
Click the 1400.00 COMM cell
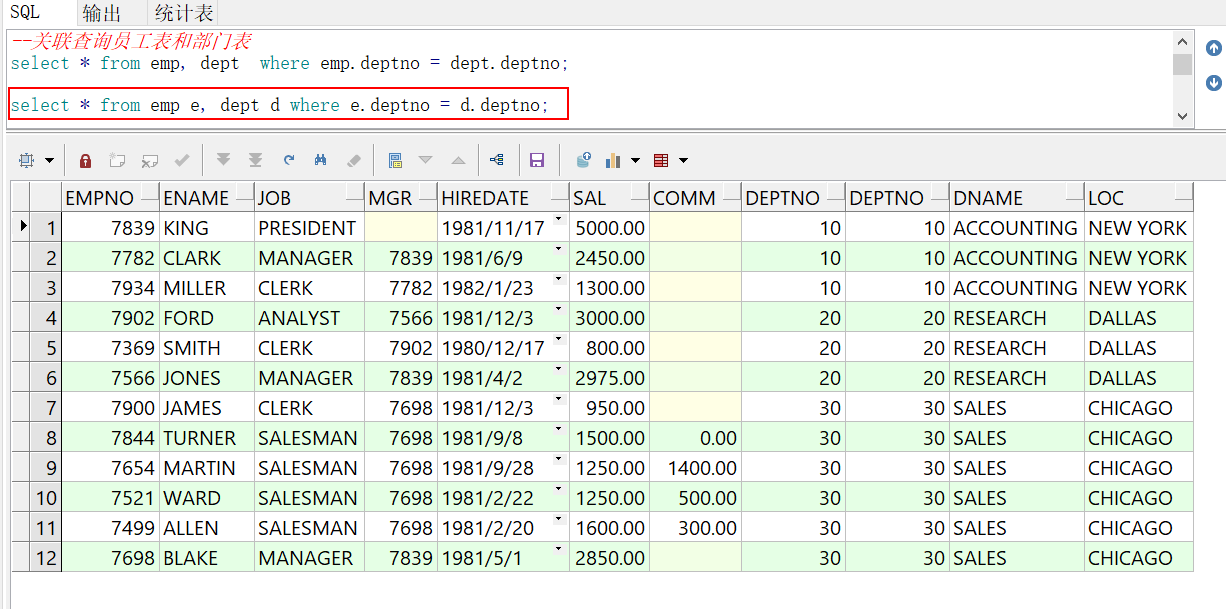click(x=695, y=467)
